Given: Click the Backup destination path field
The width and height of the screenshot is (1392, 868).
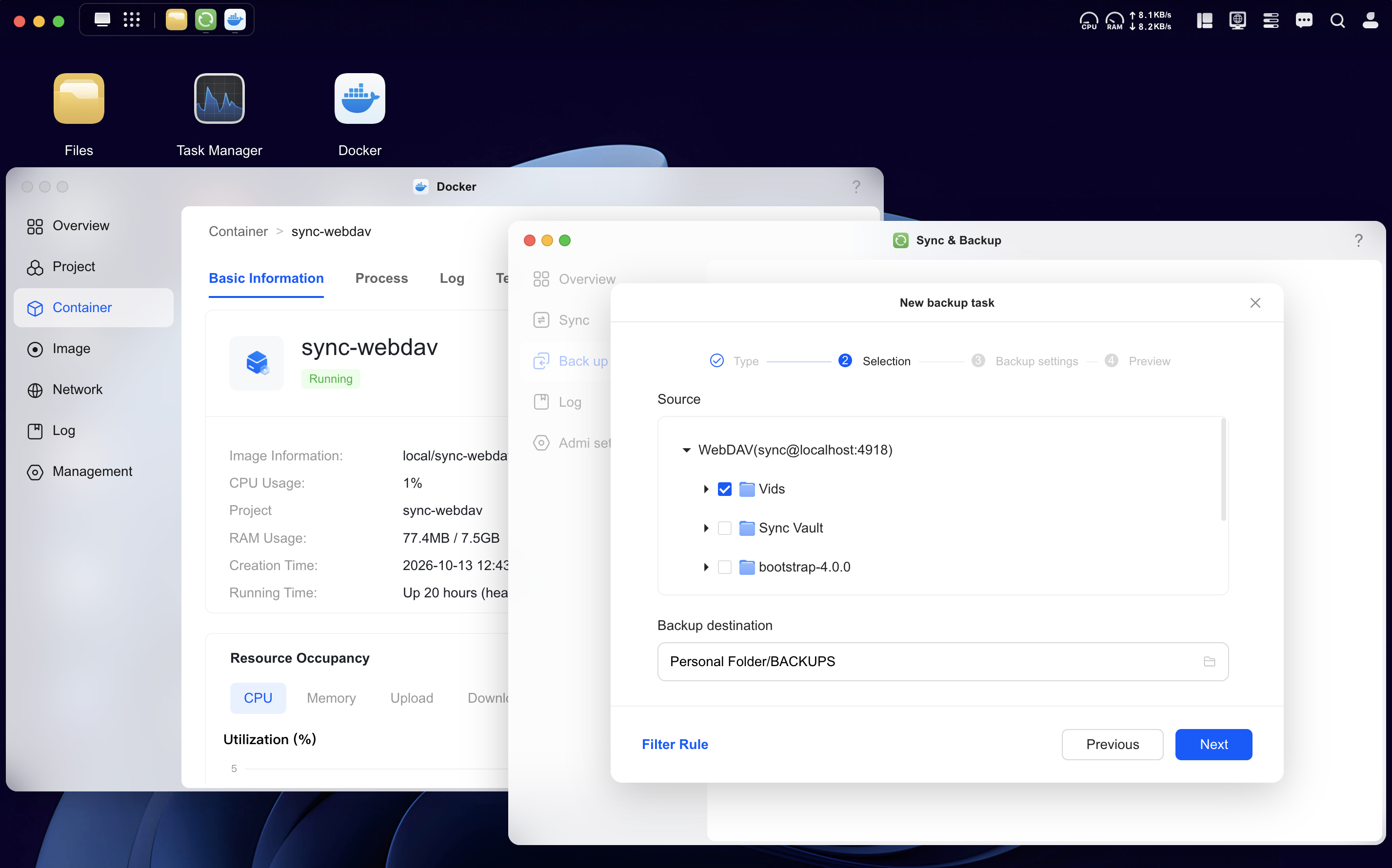Looking at the screenshot, I should pyautogui.click(x=942, y=661).
